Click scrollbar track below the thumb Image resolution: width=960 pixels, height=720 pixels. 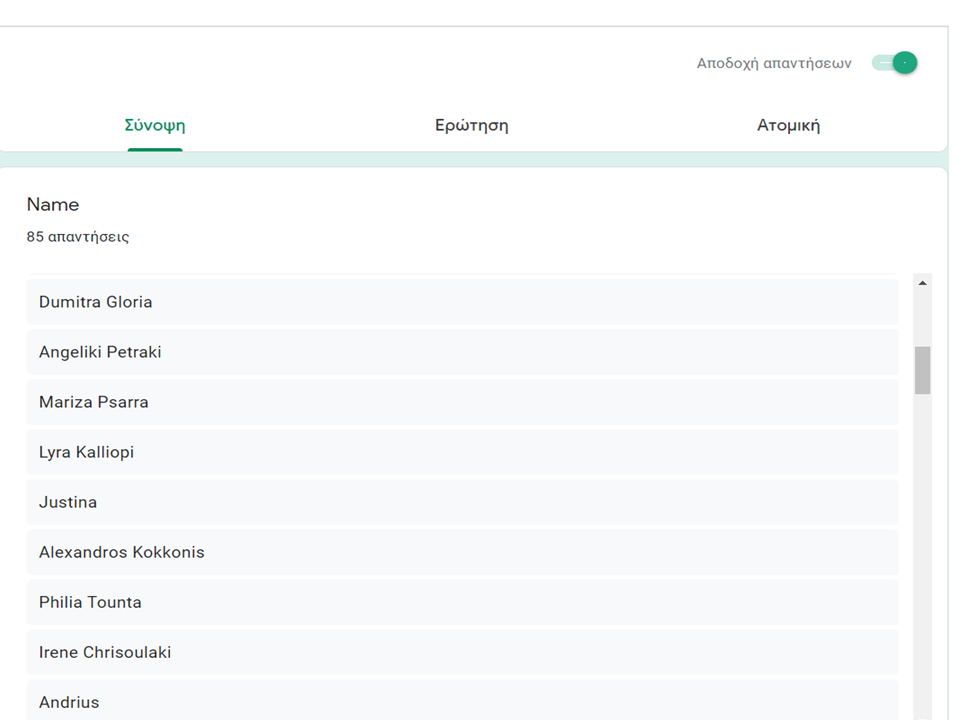[922, 550]
